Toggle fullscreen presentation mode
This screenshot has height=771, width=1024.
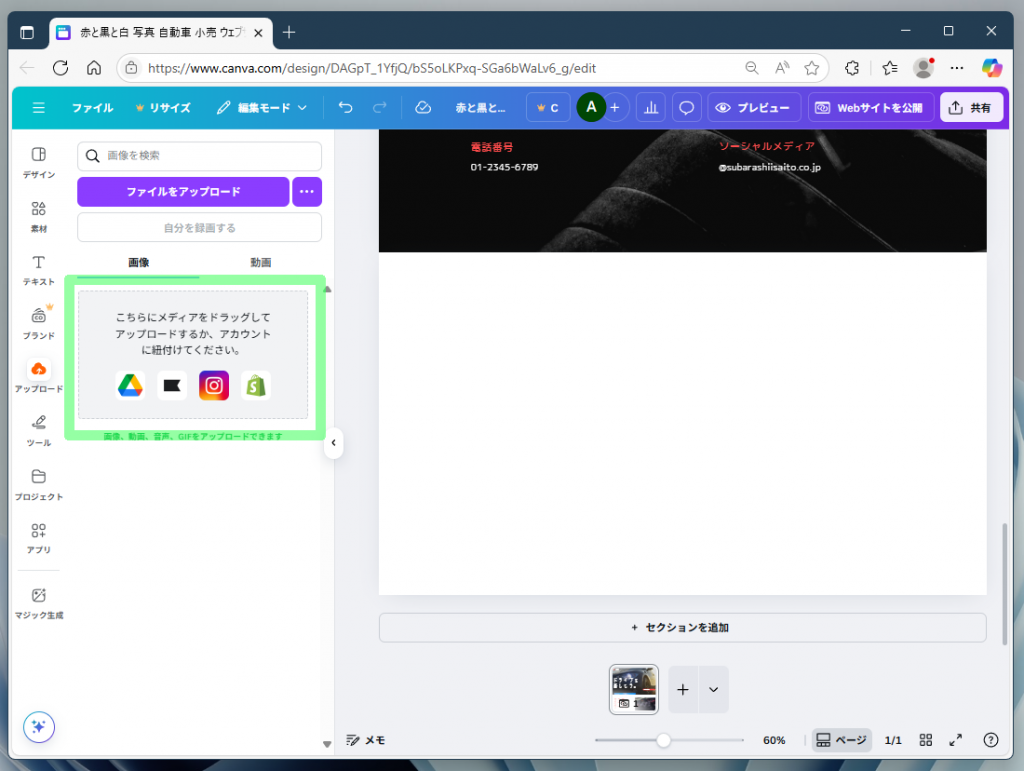click(956, 740)
